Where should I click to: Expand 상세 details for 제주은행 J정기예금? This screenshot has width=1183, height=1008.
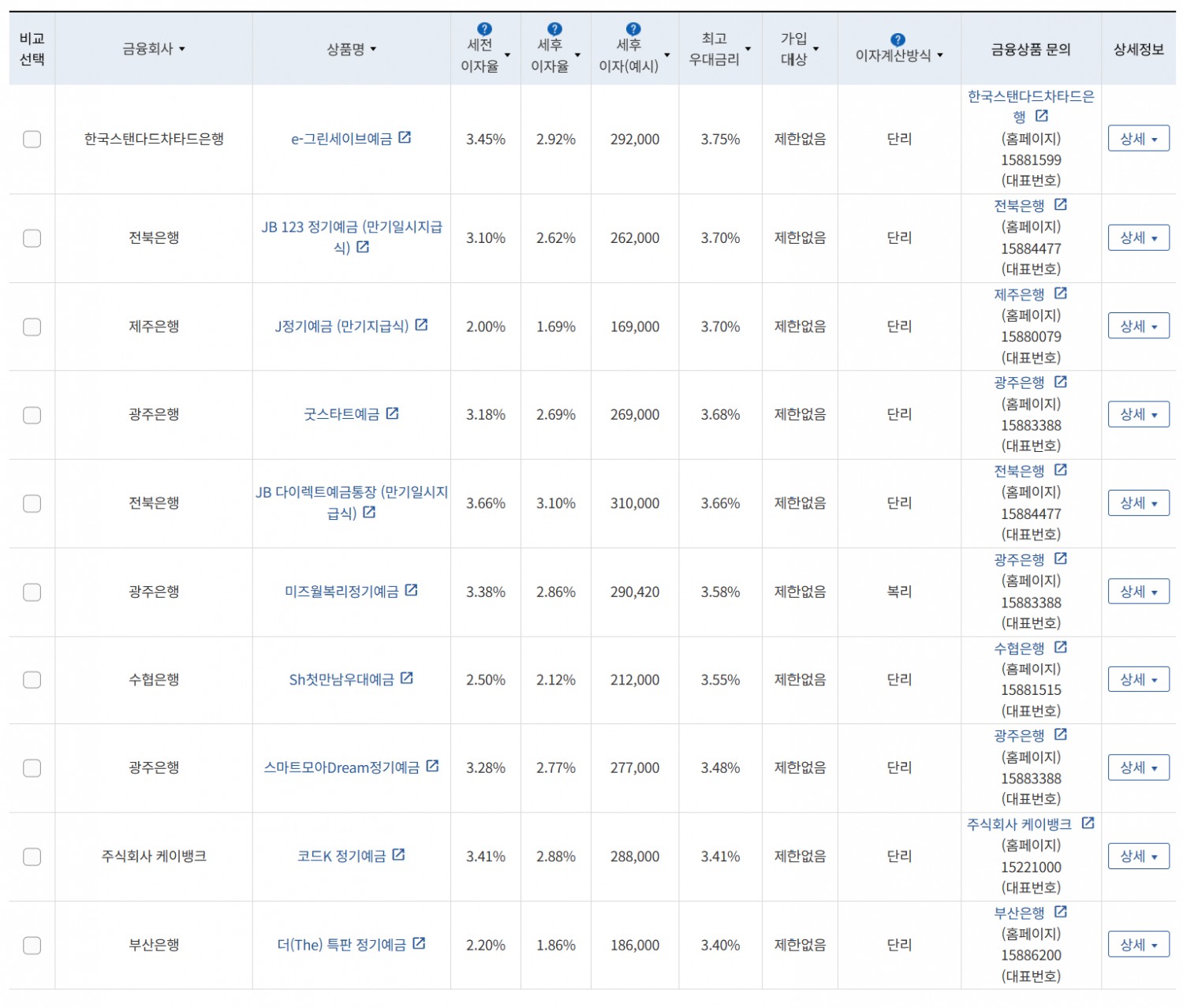click(x=1138, y=326)
